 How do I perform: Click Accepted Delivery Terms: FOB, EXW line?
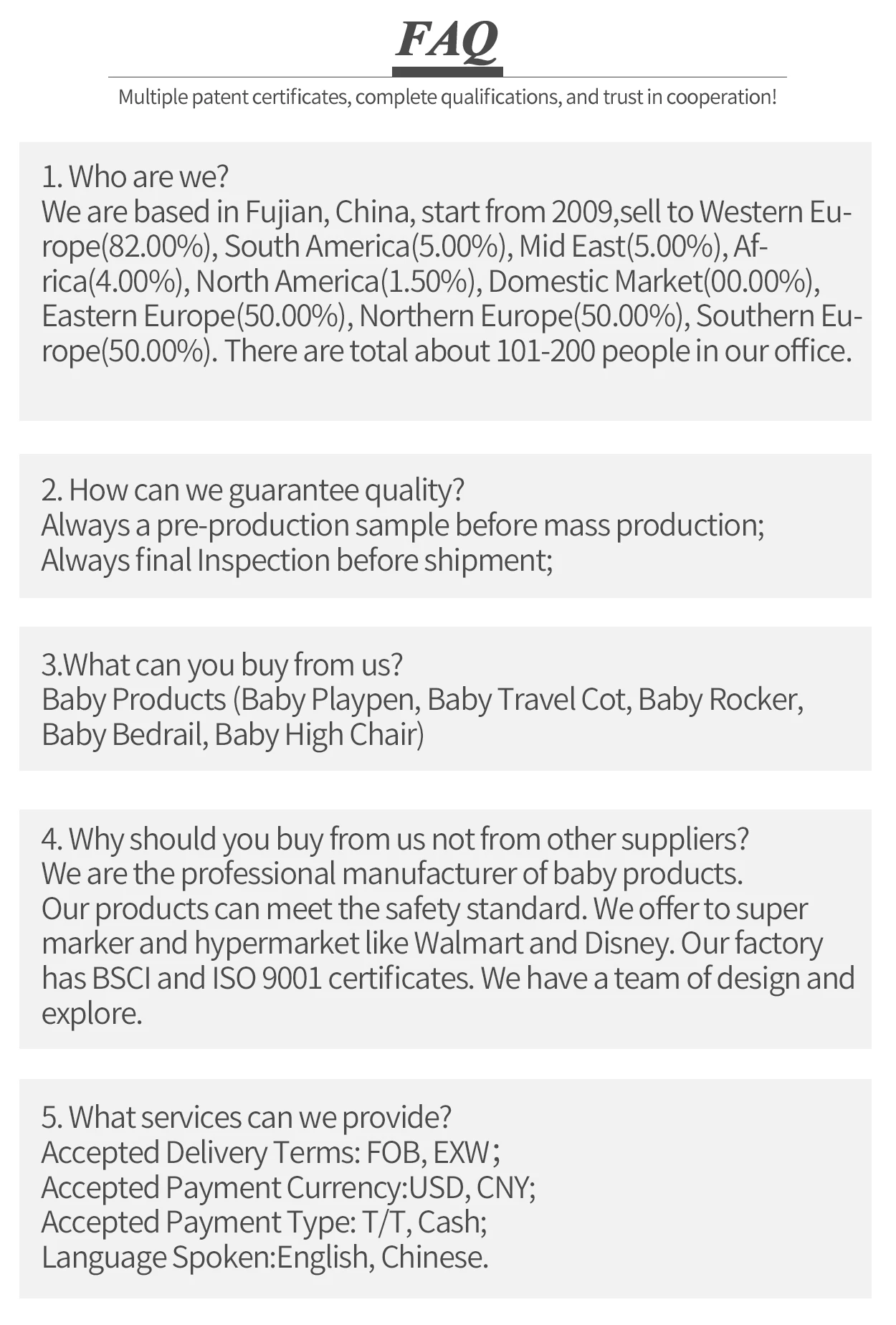(271, 1153)
